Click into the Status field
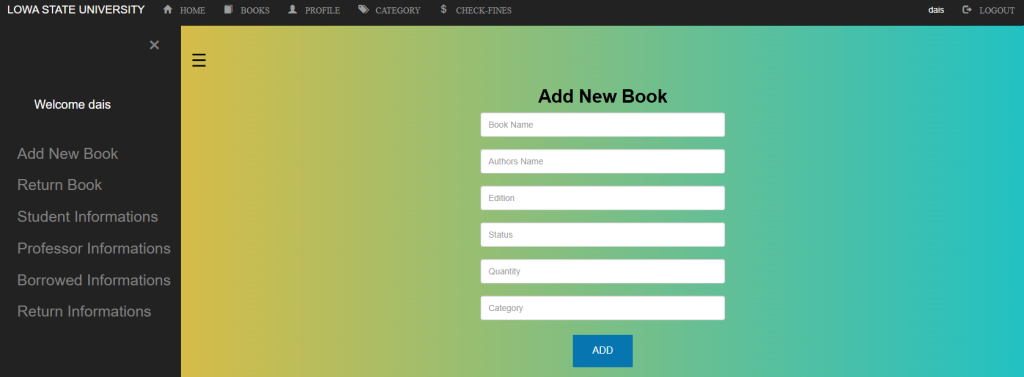The width and height of the screenshot is (1024, 377). click(x=603, y=235)
